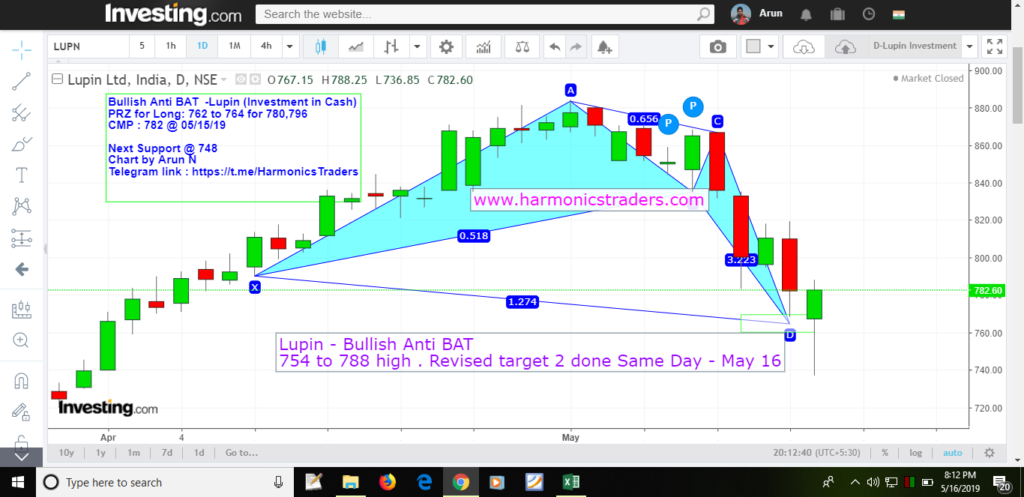Open the indicators chart icon
1024x497 pixels.
click(x=483, y=47)
